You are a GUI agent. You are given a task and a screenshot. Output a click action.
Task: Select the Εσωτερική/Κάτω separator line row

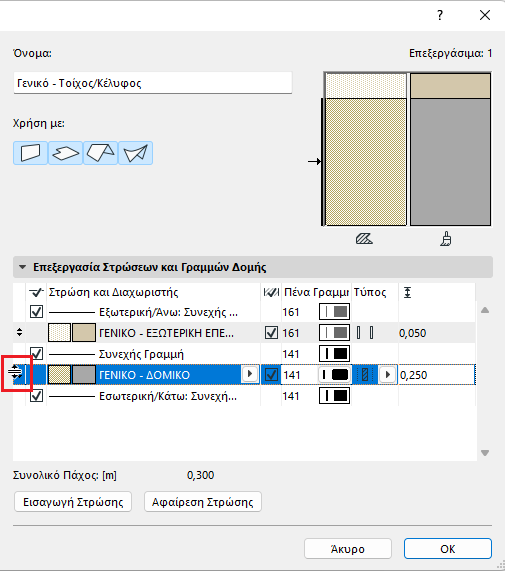click(244, 396)
